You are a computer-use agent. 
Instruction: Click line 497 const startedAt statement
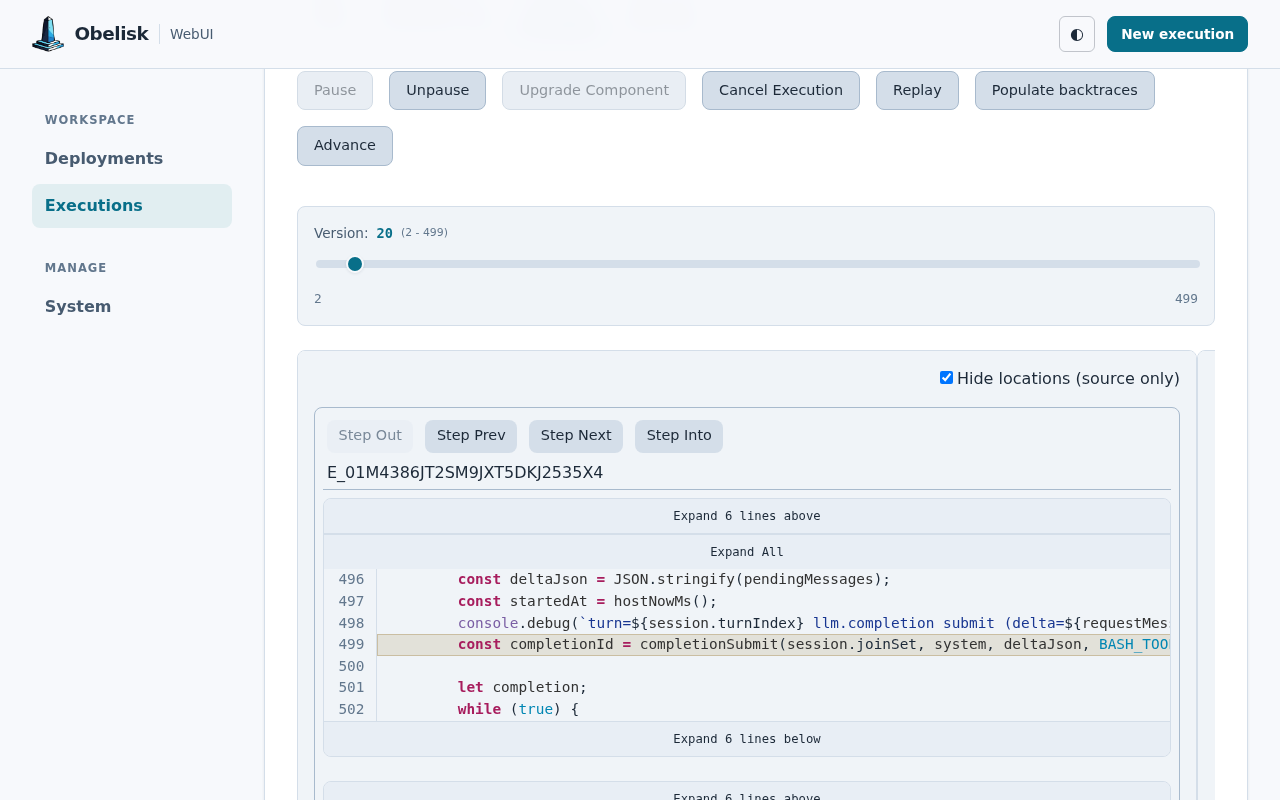pos(587,602)
